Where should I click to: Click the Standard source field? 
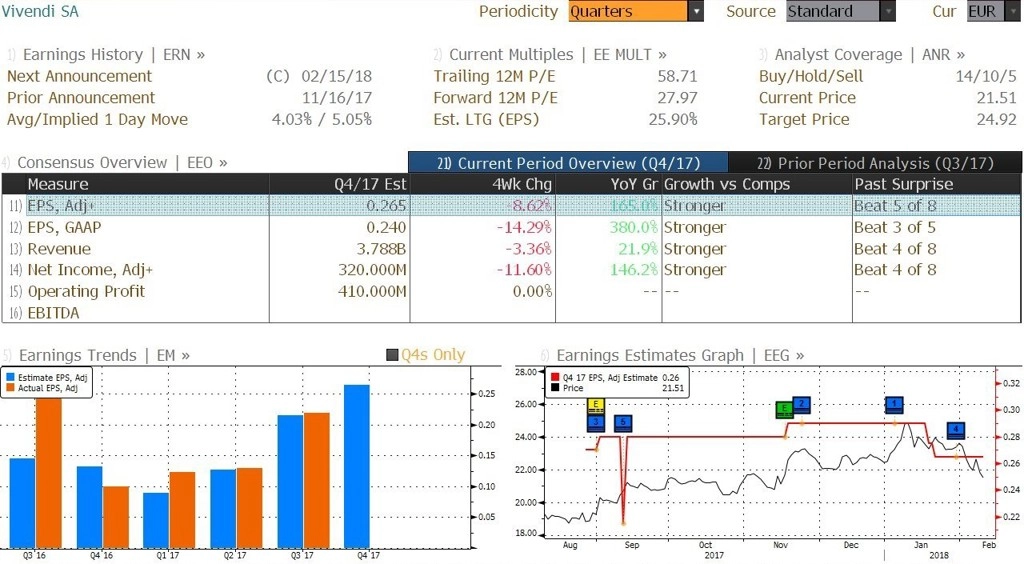[x=833, y=11]
